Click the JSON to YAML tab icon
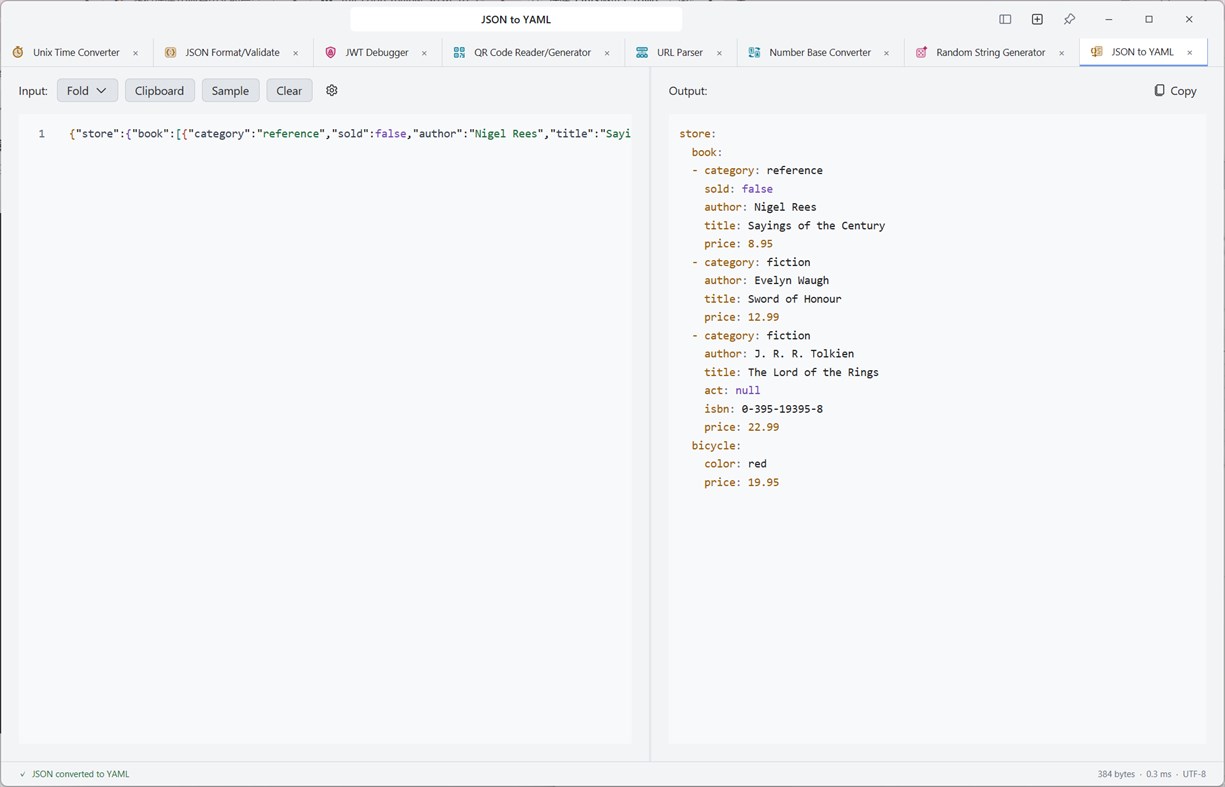Image resolution: width=1225 pixels, height=787 pixels. [x=1097, y=52]
